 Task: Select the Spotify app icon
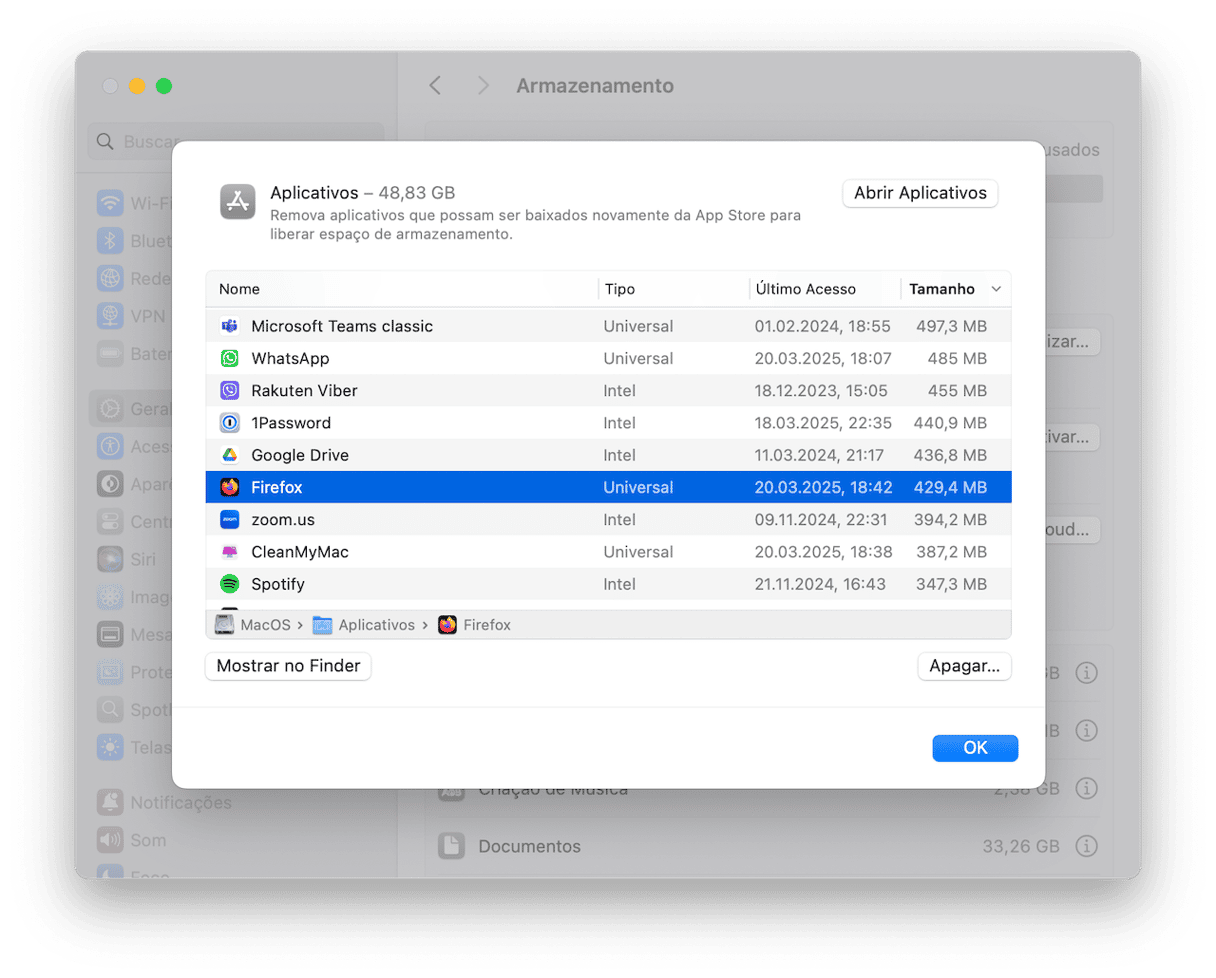(229, 584)
